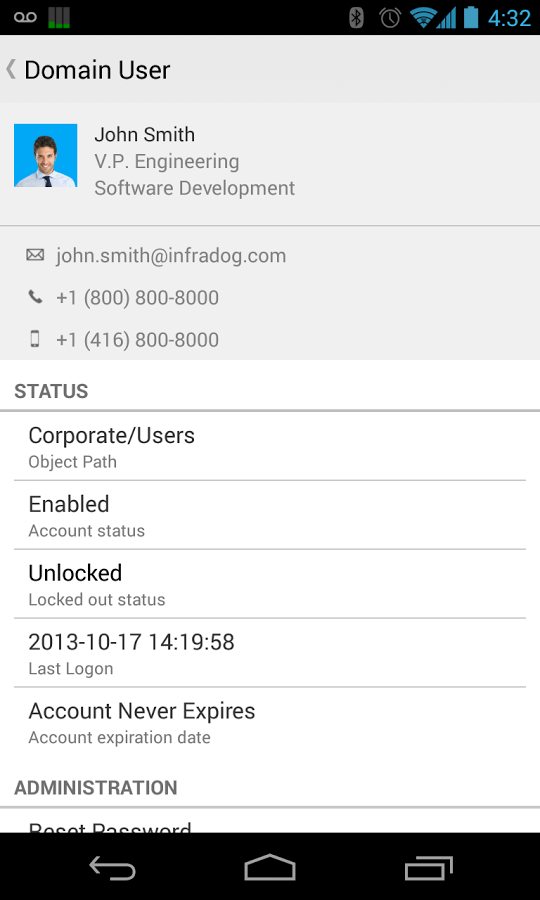Open the recent apps button
The width and height of the screenshot is (540, 900).
[428, 867]
